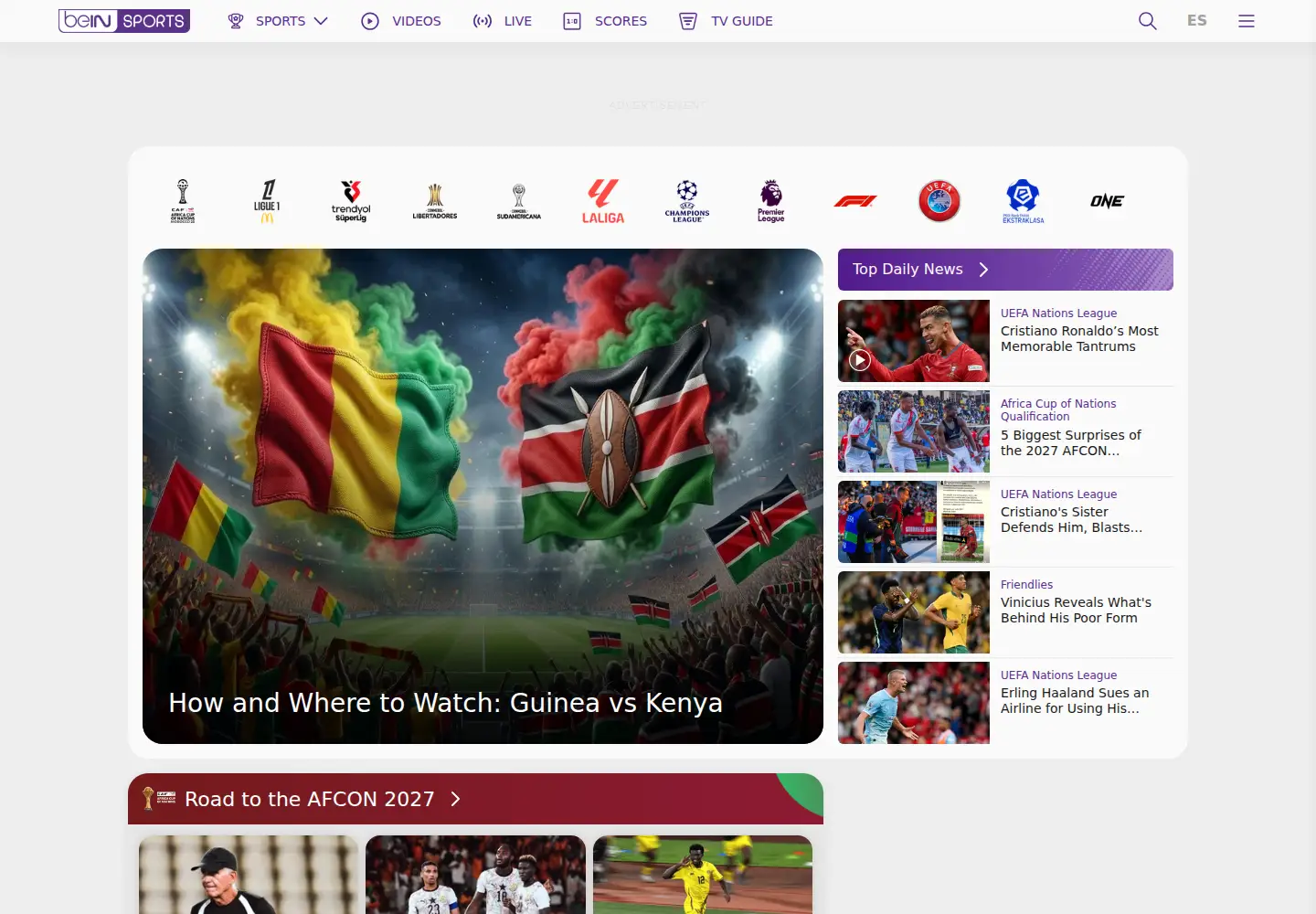Image resolution: width=1316 pixels, height=914 pixels.
Task: Choose the Ekstraklasa league logo
Action: pos(1024,201)
